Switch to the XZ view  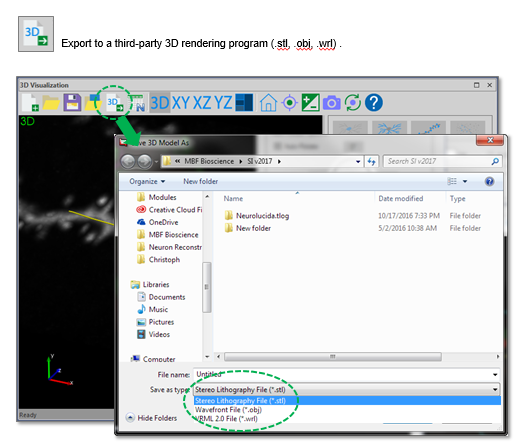click(202, 103)
